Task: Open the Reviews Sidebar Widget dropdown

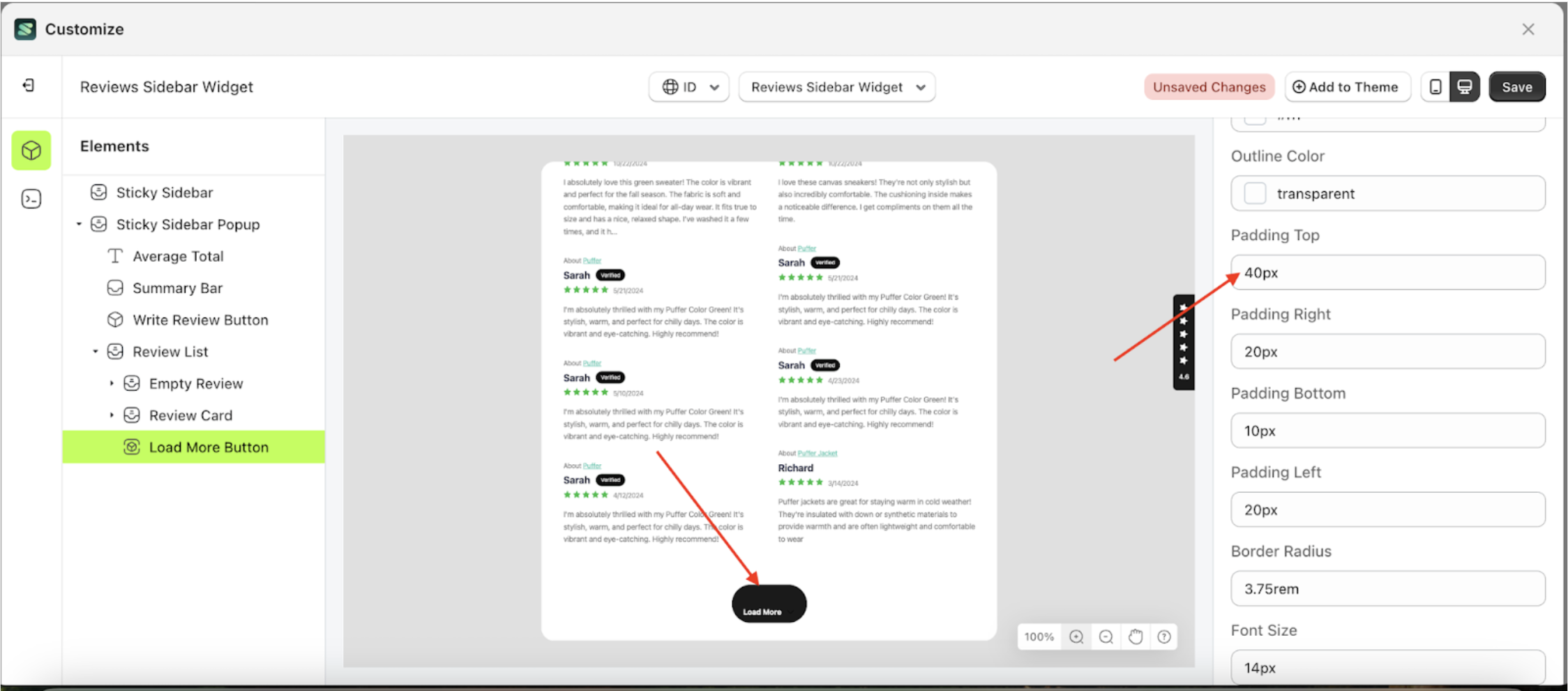Action: (x=836, y=87)
